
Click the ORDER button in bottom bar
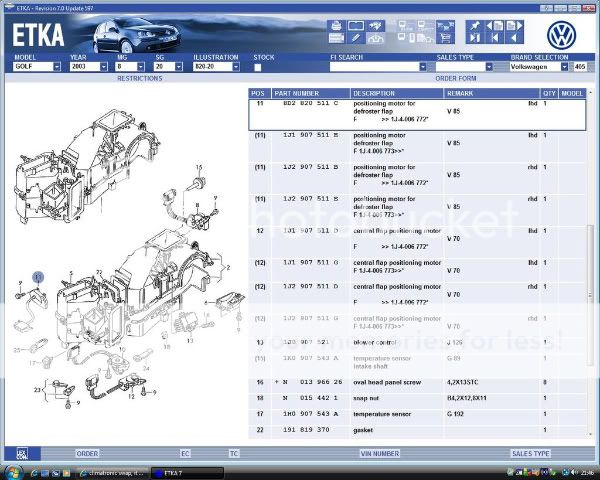pos(87,453)
